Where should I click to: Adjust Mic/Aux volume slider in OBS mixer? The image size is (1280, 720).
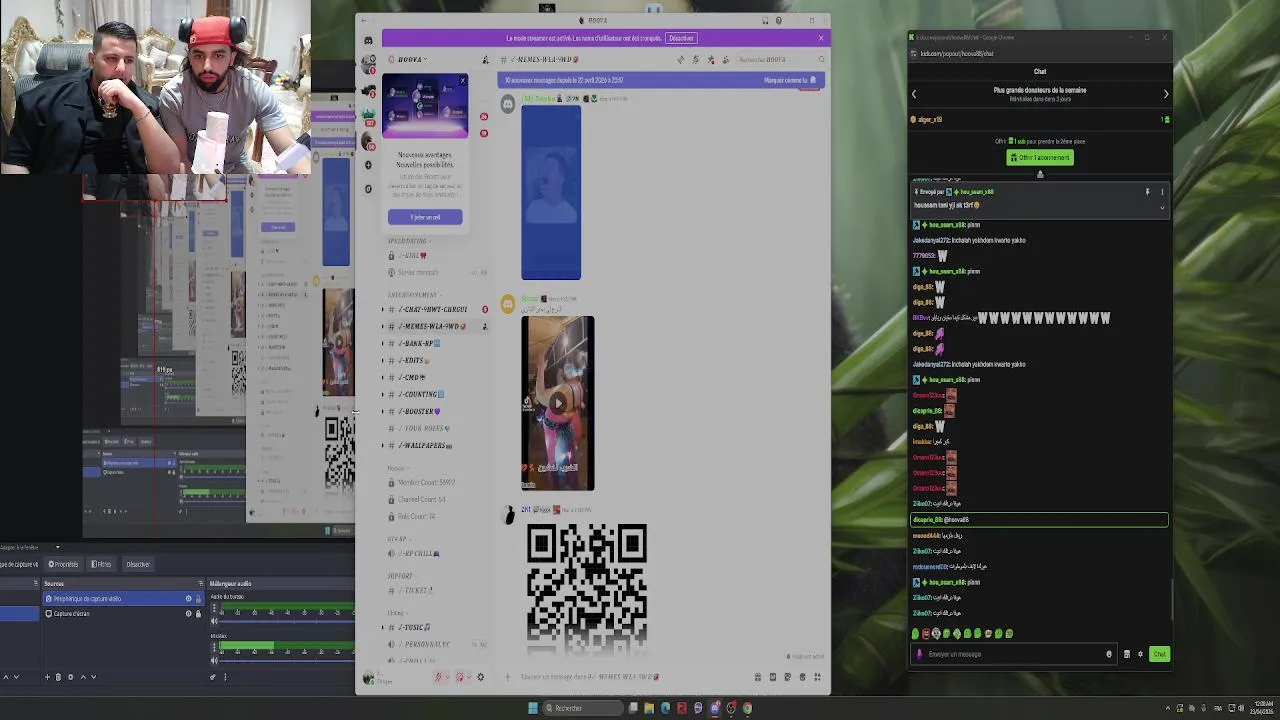287,660
